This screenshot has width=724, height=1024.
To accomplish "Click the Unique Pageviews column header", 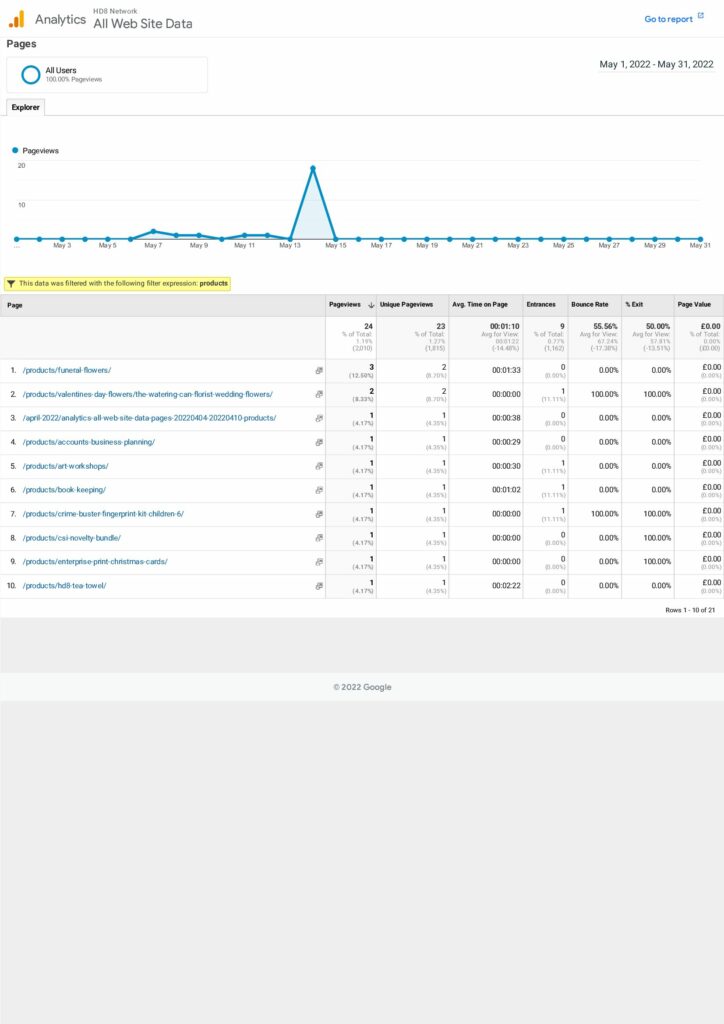I will pos(405,305).
